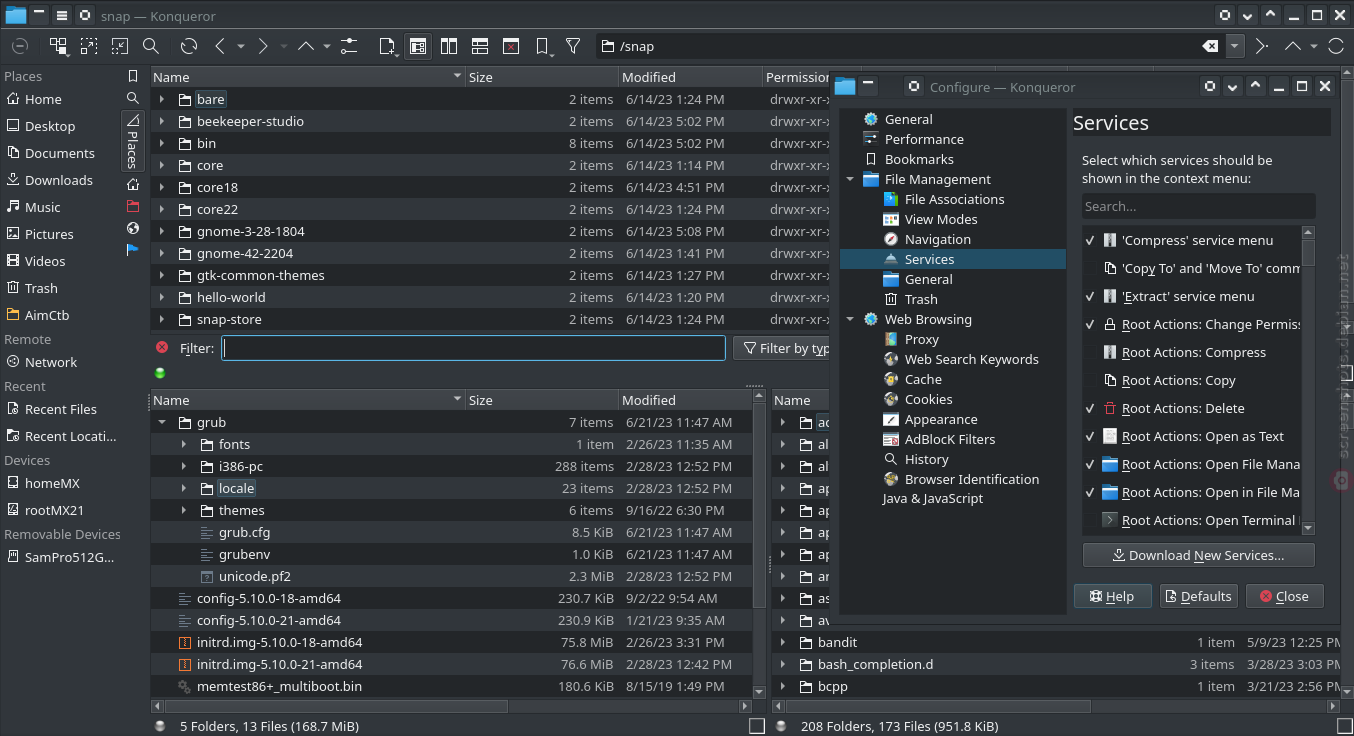1354x736 pixels.
Task: Click the new document icon in the toolbar
Action: click(x=387, y=46)
